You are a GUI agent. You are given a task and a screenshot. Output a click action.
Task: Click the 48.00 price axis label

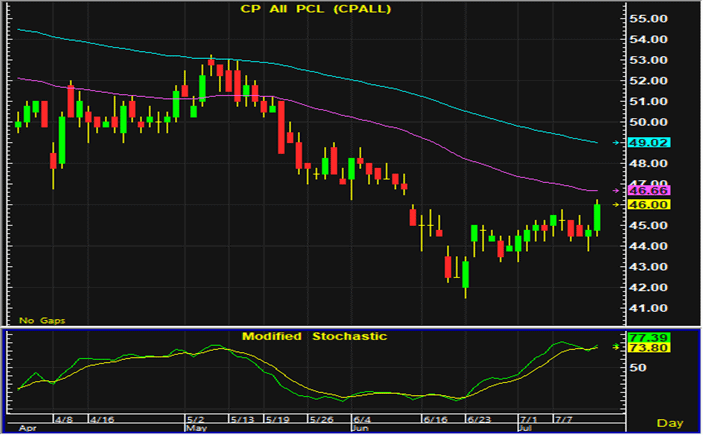point(648,163)
